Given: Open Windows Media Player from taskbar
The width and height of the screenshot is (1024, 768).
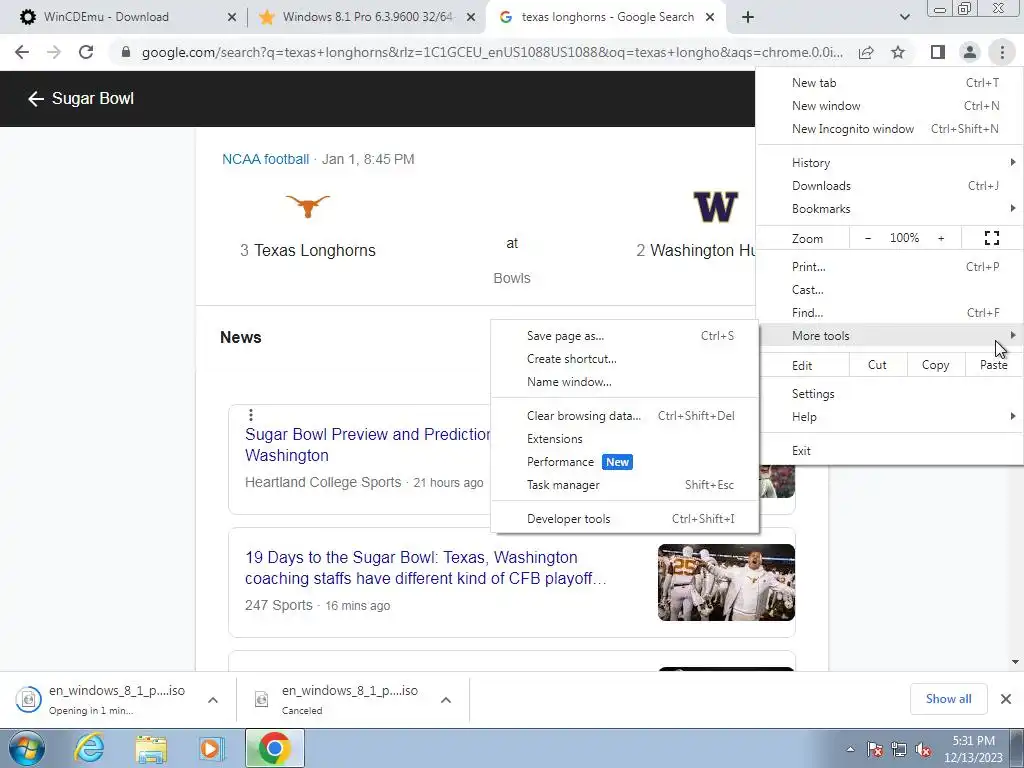Looking at the screenshot, I should pyautogui.click(x=212, y=748).
